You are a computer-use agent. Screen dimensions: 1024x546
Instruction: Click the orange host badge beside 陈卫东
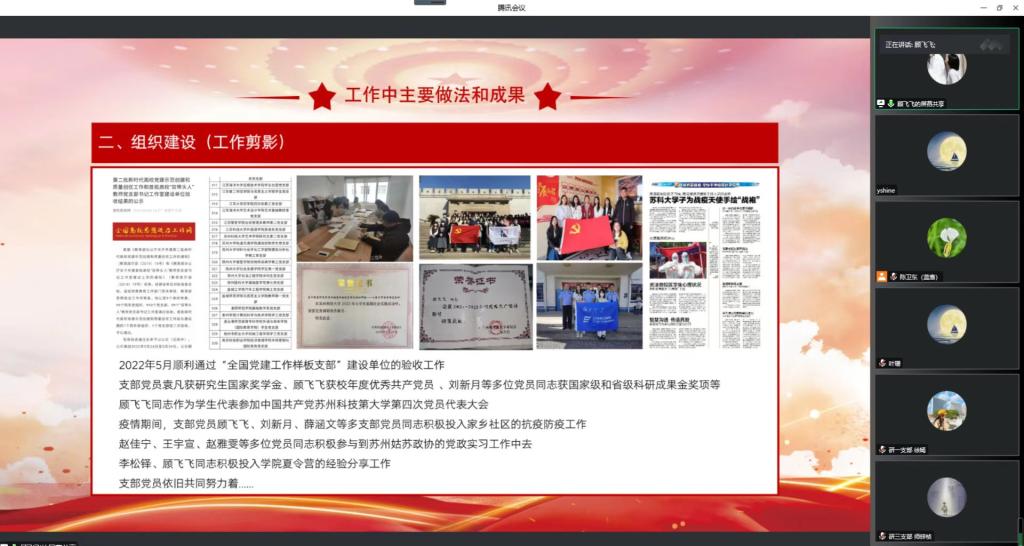click(882, 276)
